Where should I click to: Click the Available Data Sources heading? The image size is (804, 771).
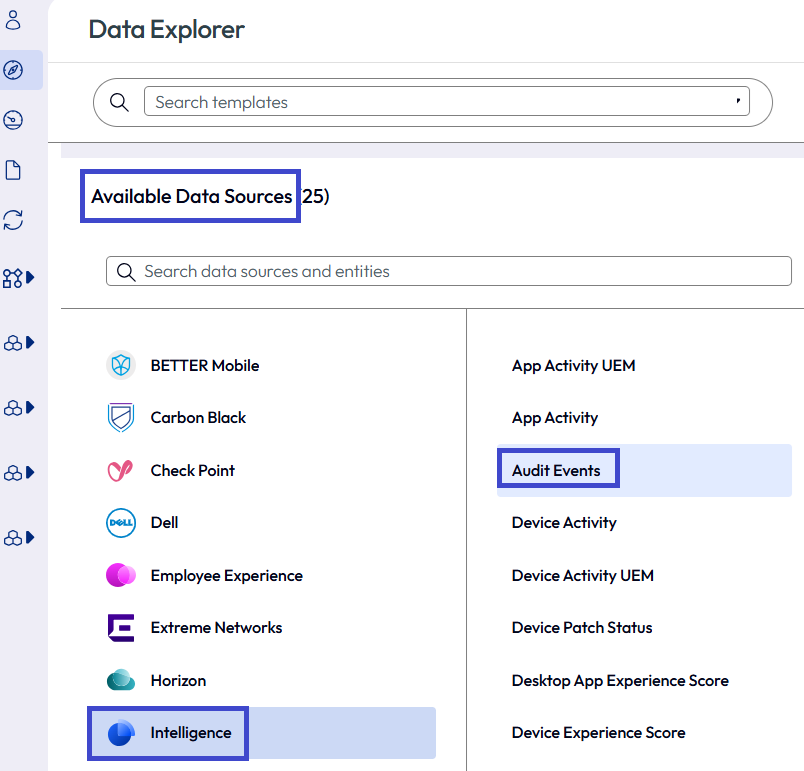tap(191, 196)
